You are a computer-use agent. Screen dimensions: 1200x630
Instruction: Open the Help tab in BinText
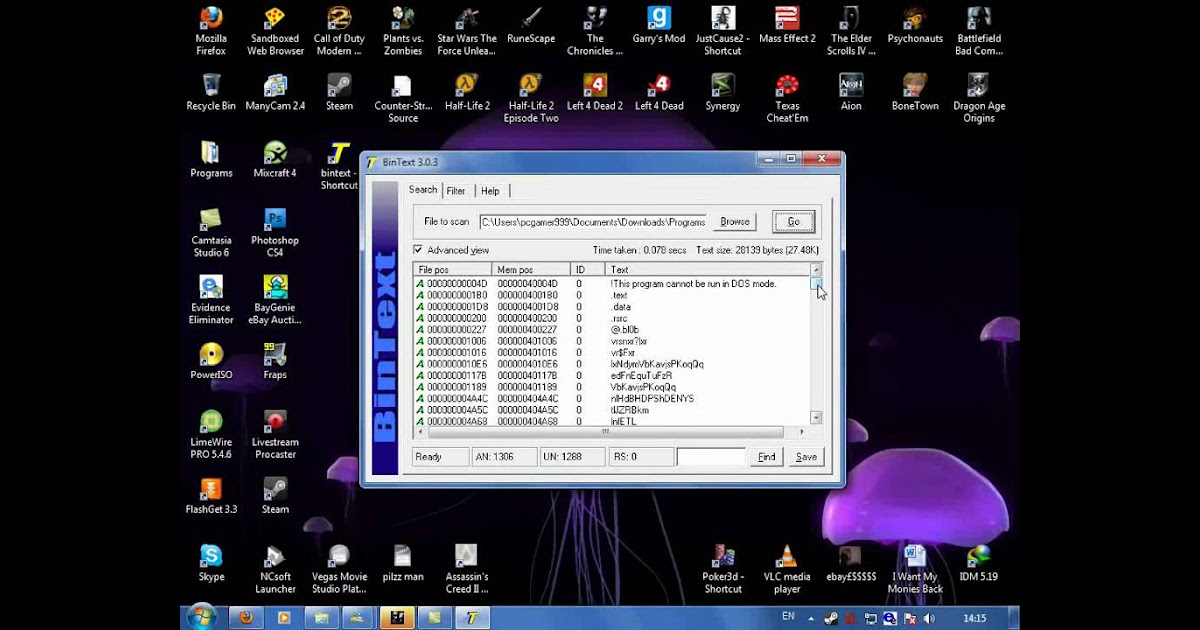pyautogui.click(x=490, y=191)
